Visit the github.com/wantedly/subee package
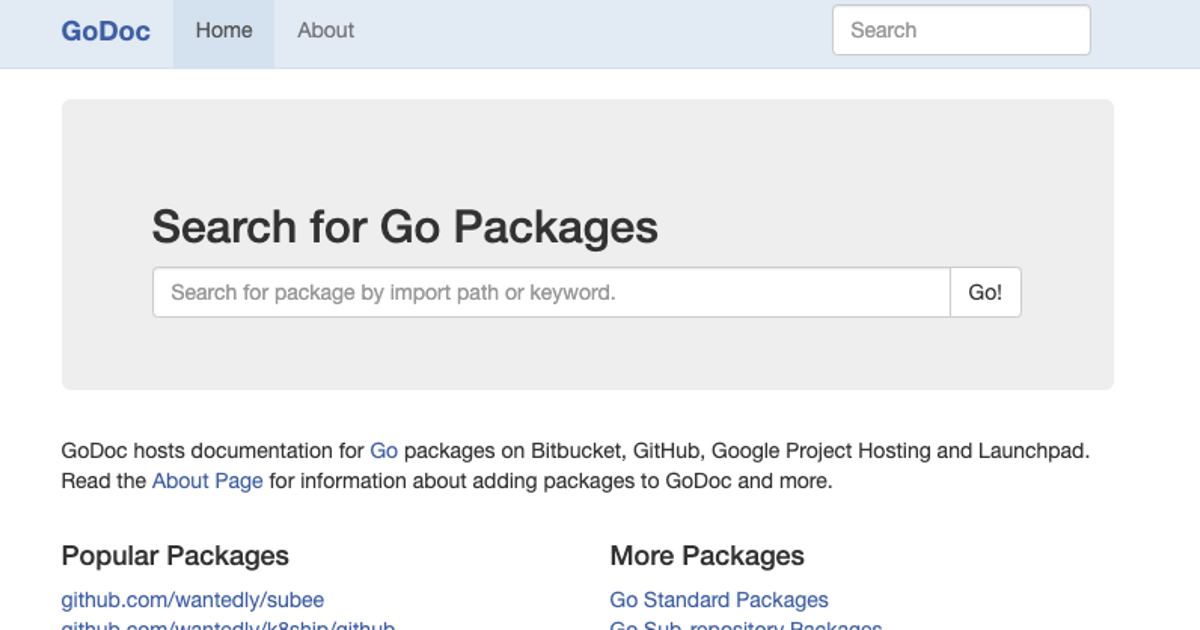This screenshot has width=1200, height=630. [191, 599]
